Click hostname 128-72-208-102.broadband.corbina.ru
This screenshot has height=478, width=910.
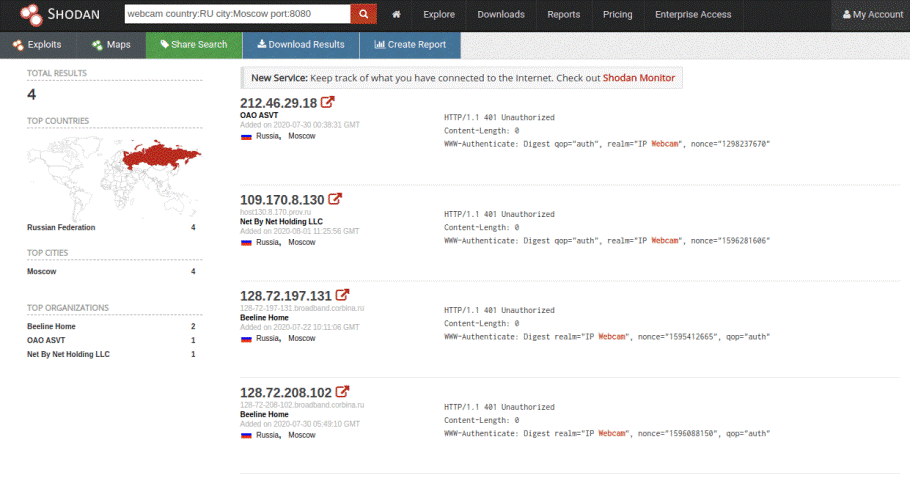(x=302, y=405)
